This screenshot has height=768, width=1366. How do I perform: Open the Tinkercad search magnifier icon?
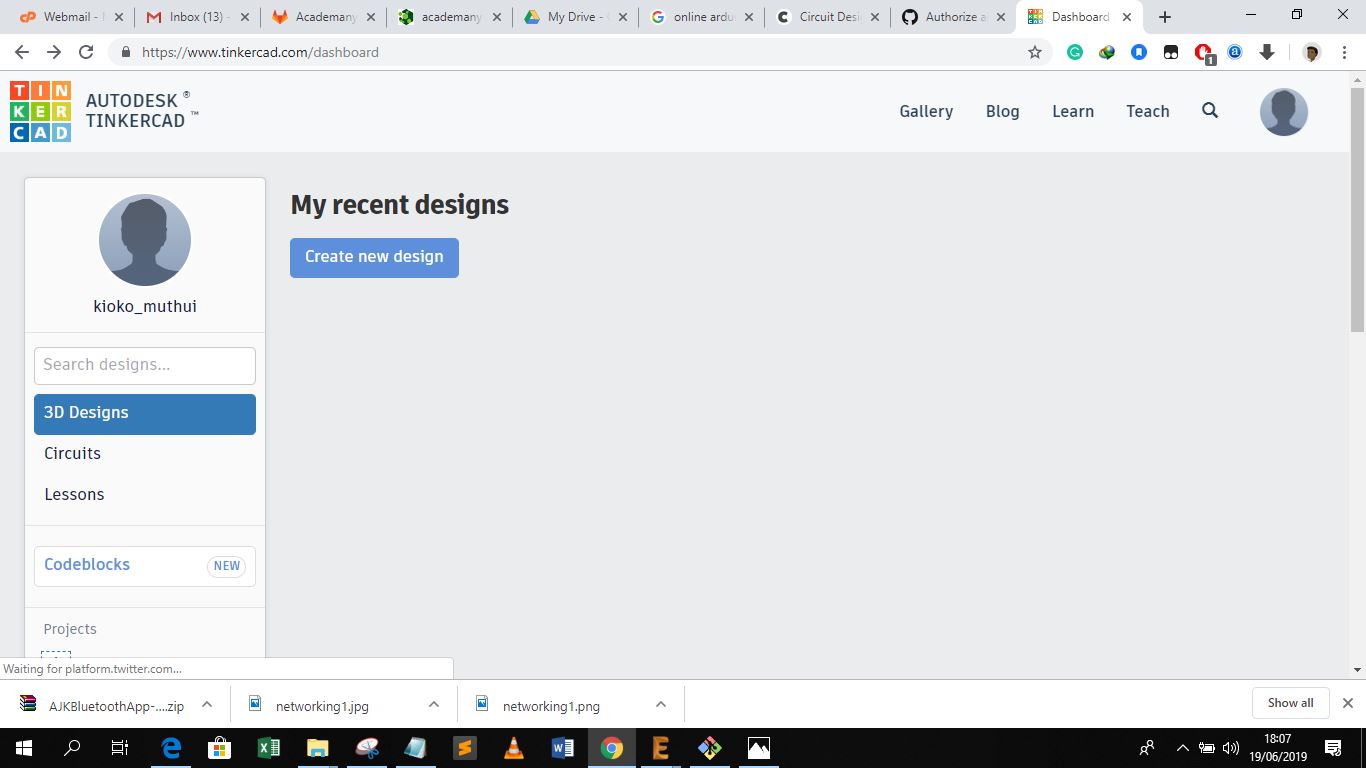point(1210,111)
